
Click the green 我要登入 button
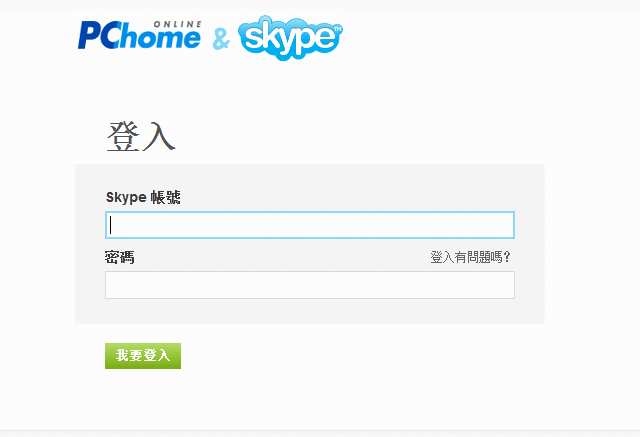pos(143,356)
